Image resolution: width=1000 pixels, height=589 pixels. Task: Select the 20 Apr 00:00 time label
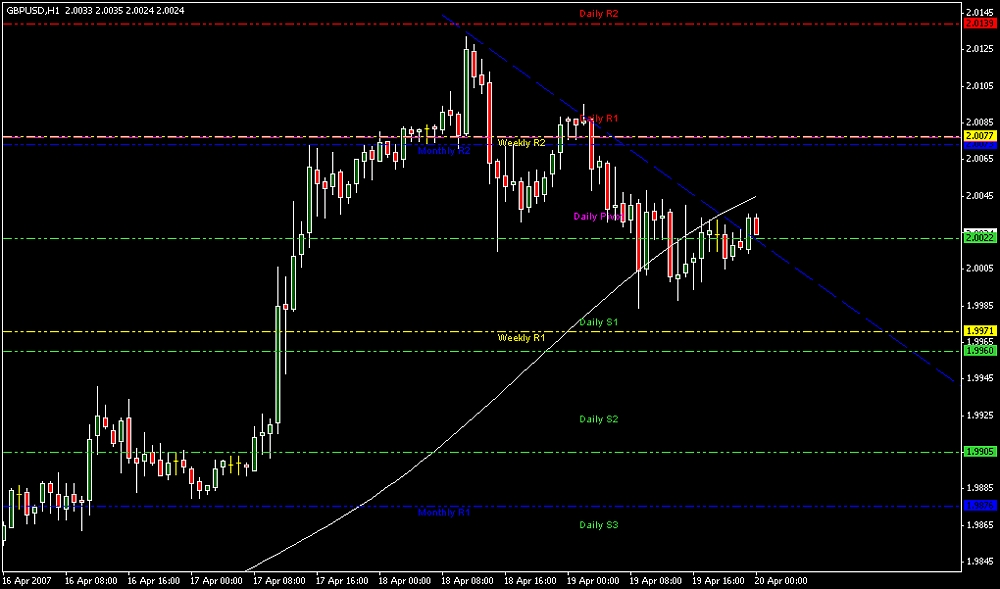[x=782, y=580]
